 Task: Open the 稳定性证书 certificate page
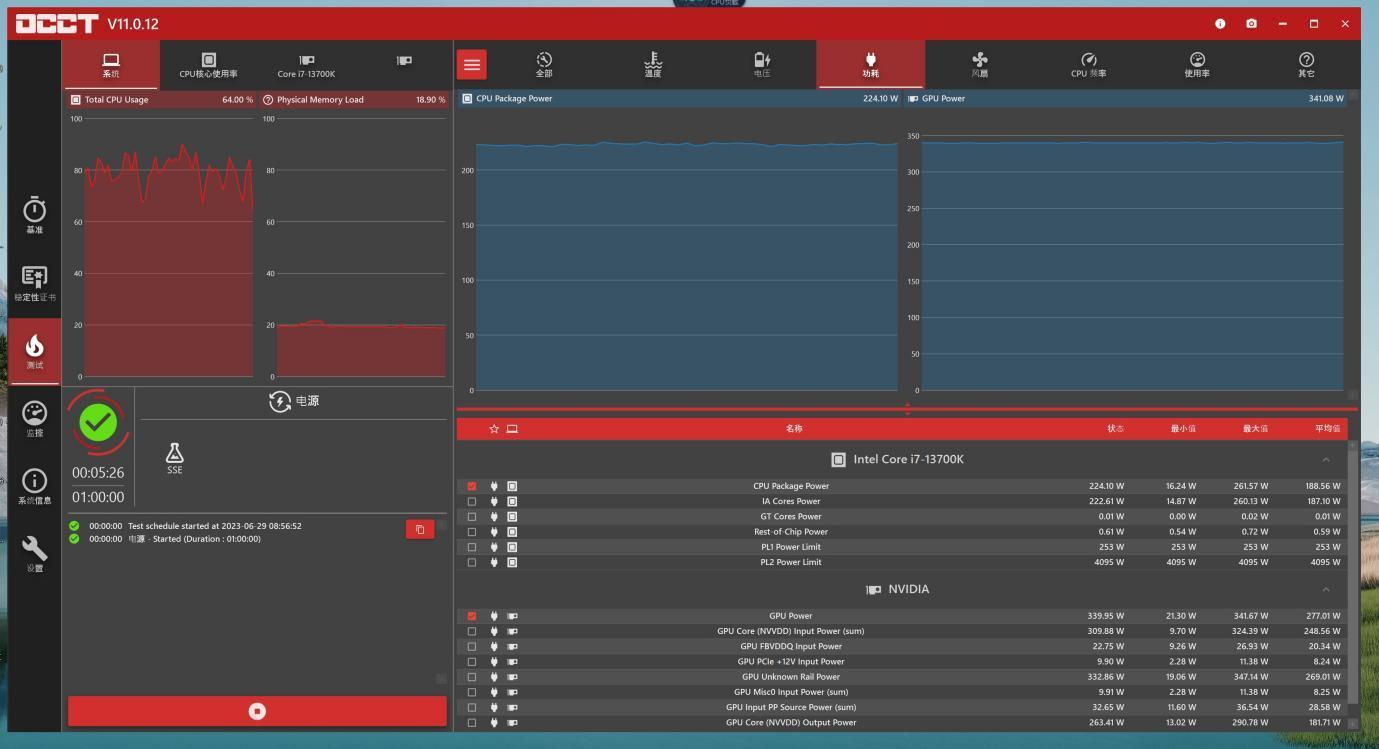coord(34,283)
